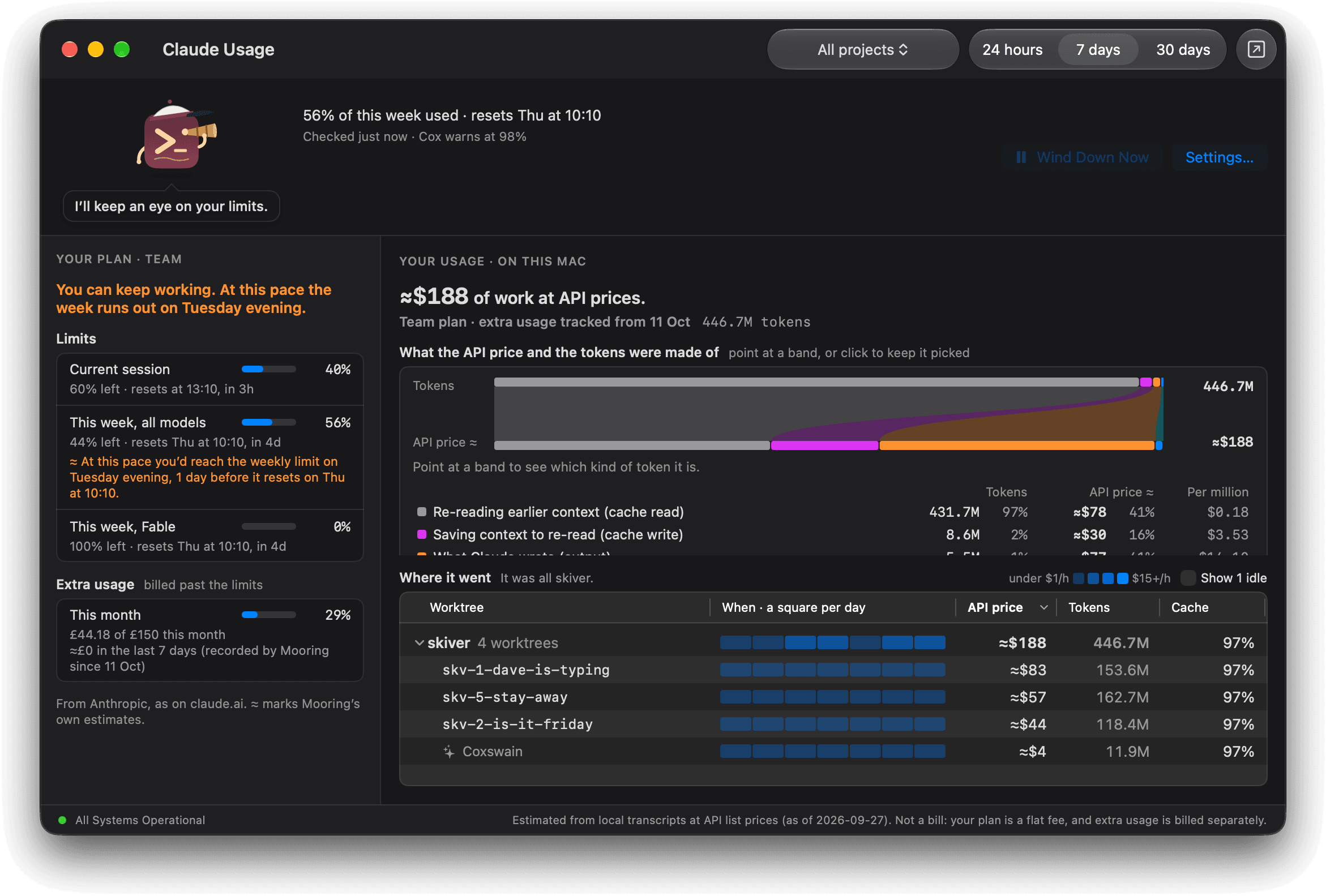Viewport: 1326px width, 896px height.
Task: Open the All projects dropdown
Action: tap(862, 50)
